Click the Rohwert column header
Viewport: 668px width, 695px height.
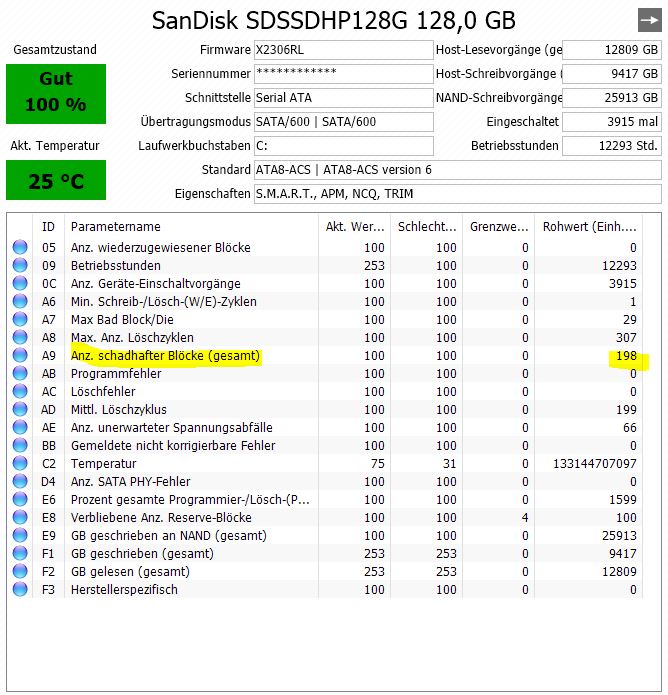point(589,226)
